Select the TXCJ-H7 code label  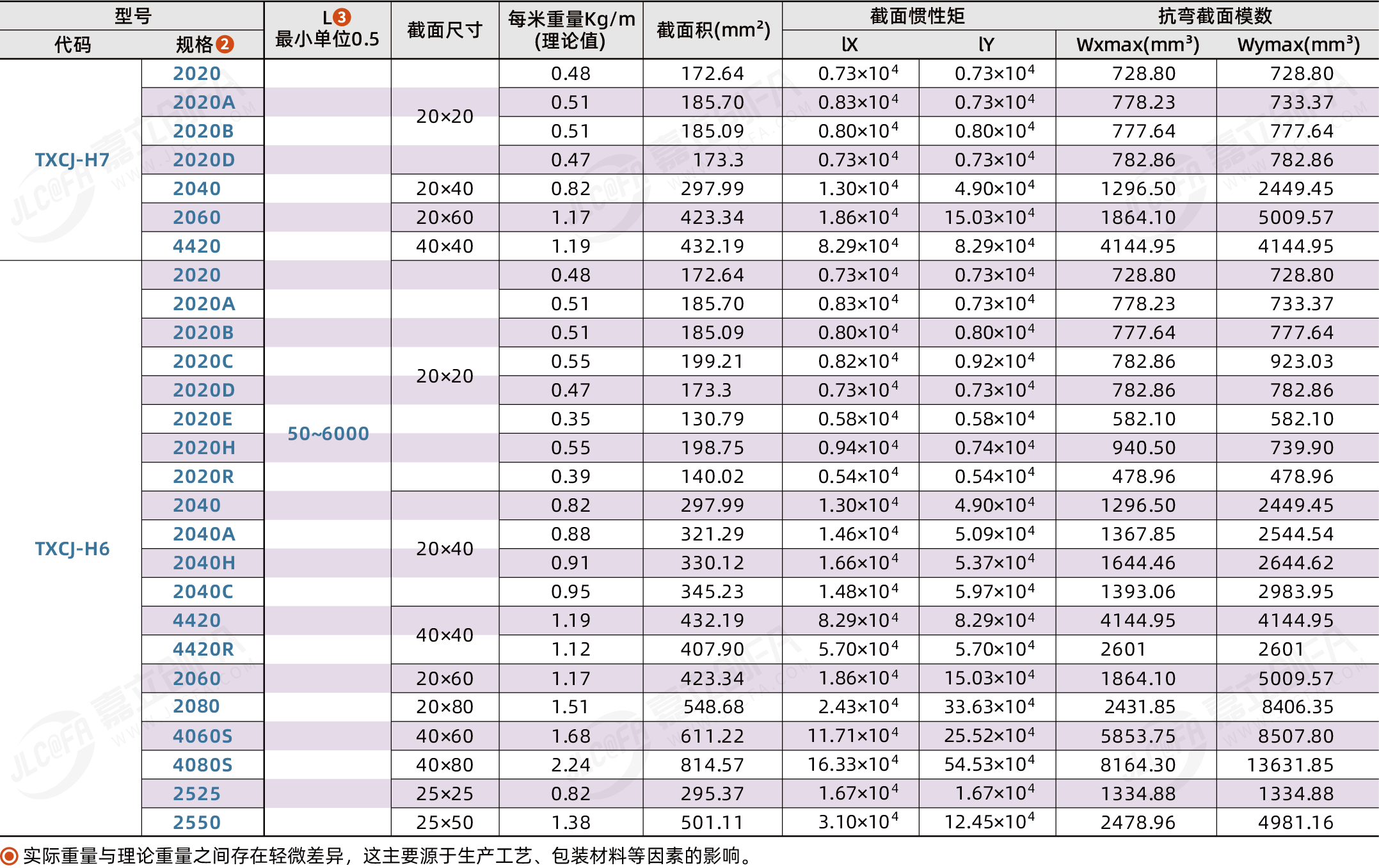72,160
